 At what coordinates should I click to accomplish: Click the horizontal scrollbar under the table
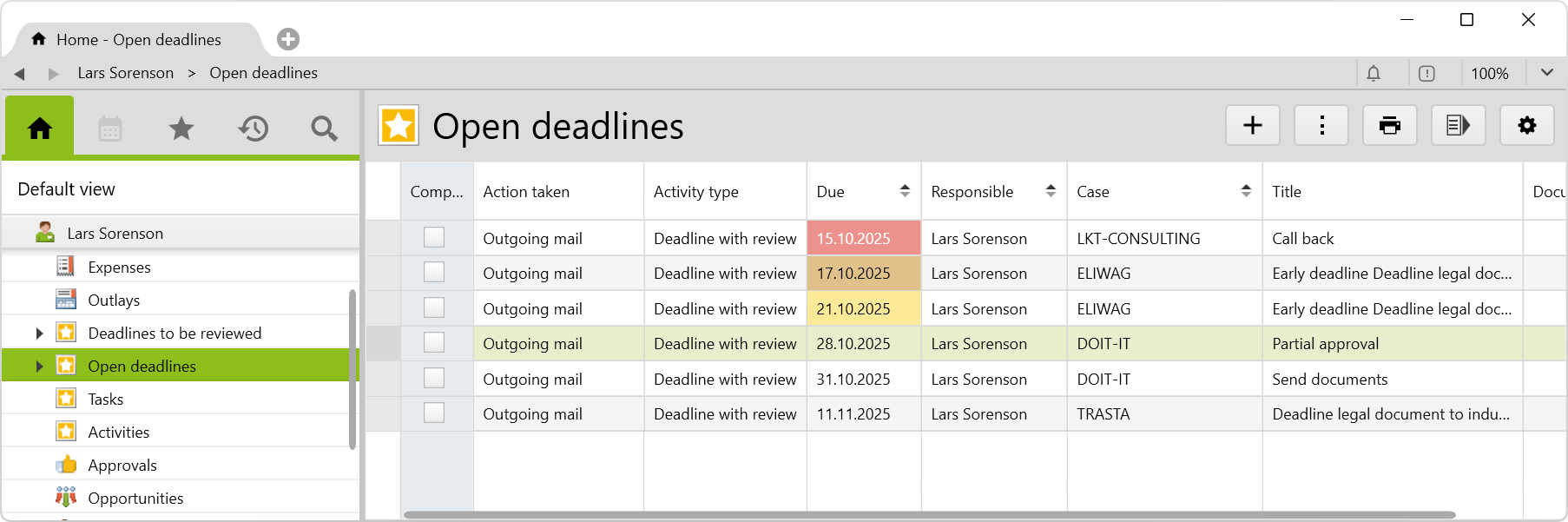point(929,515)
